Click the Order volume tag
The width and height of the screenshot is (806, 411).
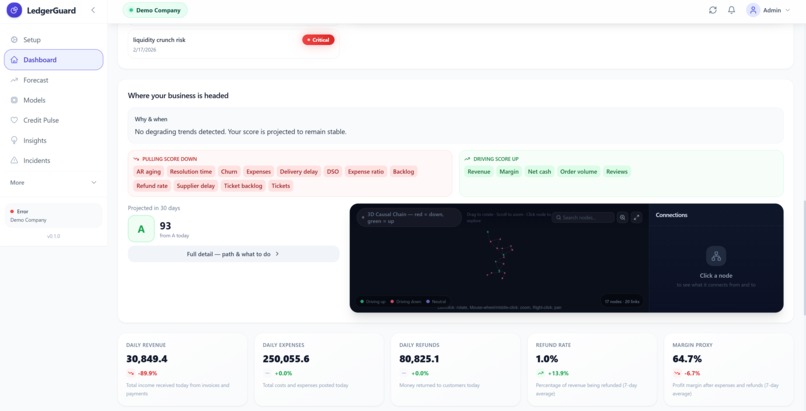click(x=579, y=172)
